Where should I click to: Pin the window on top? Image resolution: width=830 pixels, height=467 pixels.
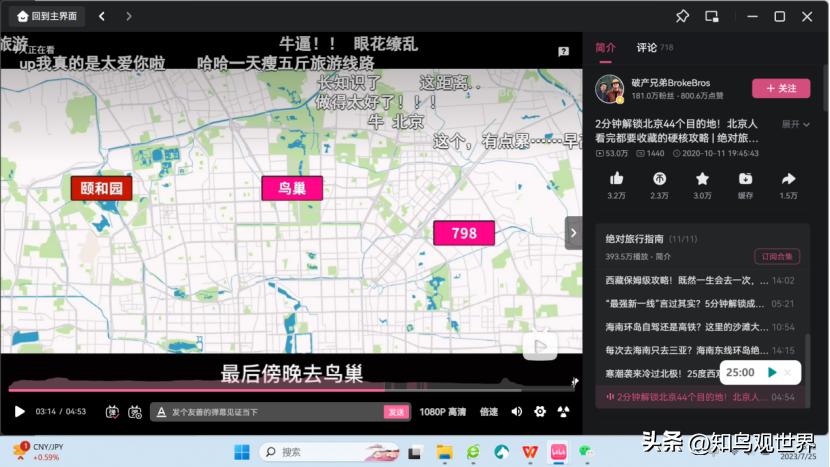point(682,16)
